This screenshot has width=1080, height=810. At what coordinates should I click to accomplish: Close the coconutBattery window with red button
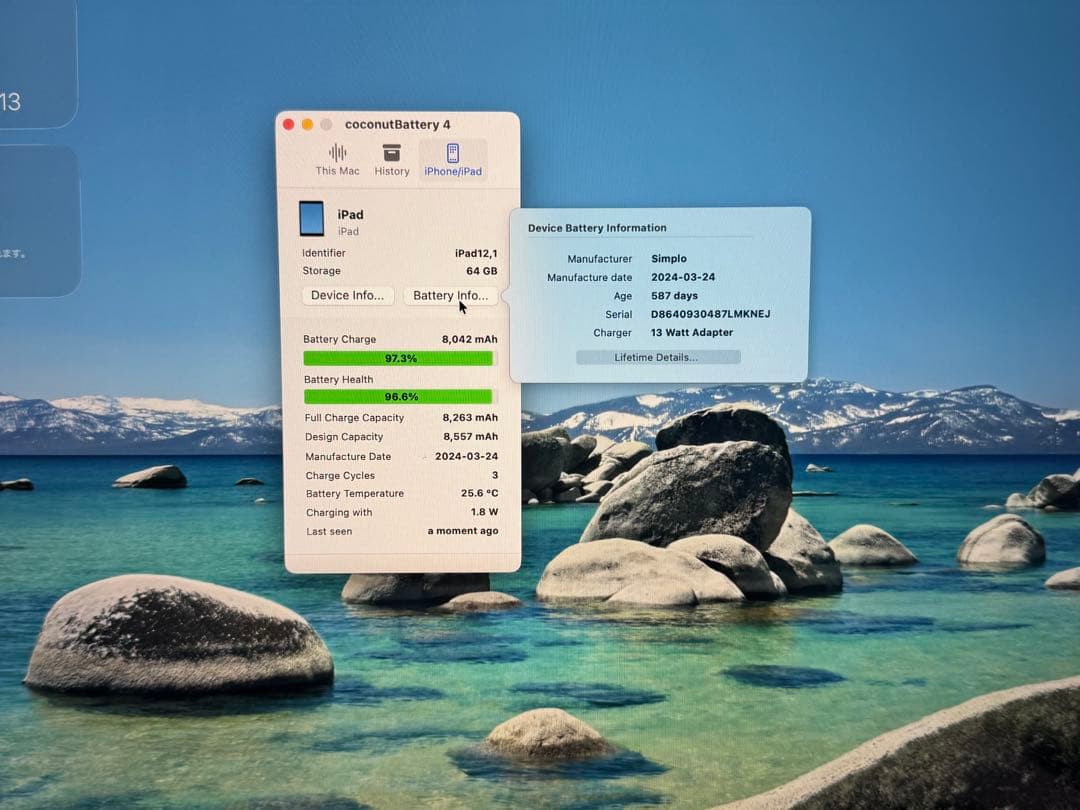click(x=289, y=124)
